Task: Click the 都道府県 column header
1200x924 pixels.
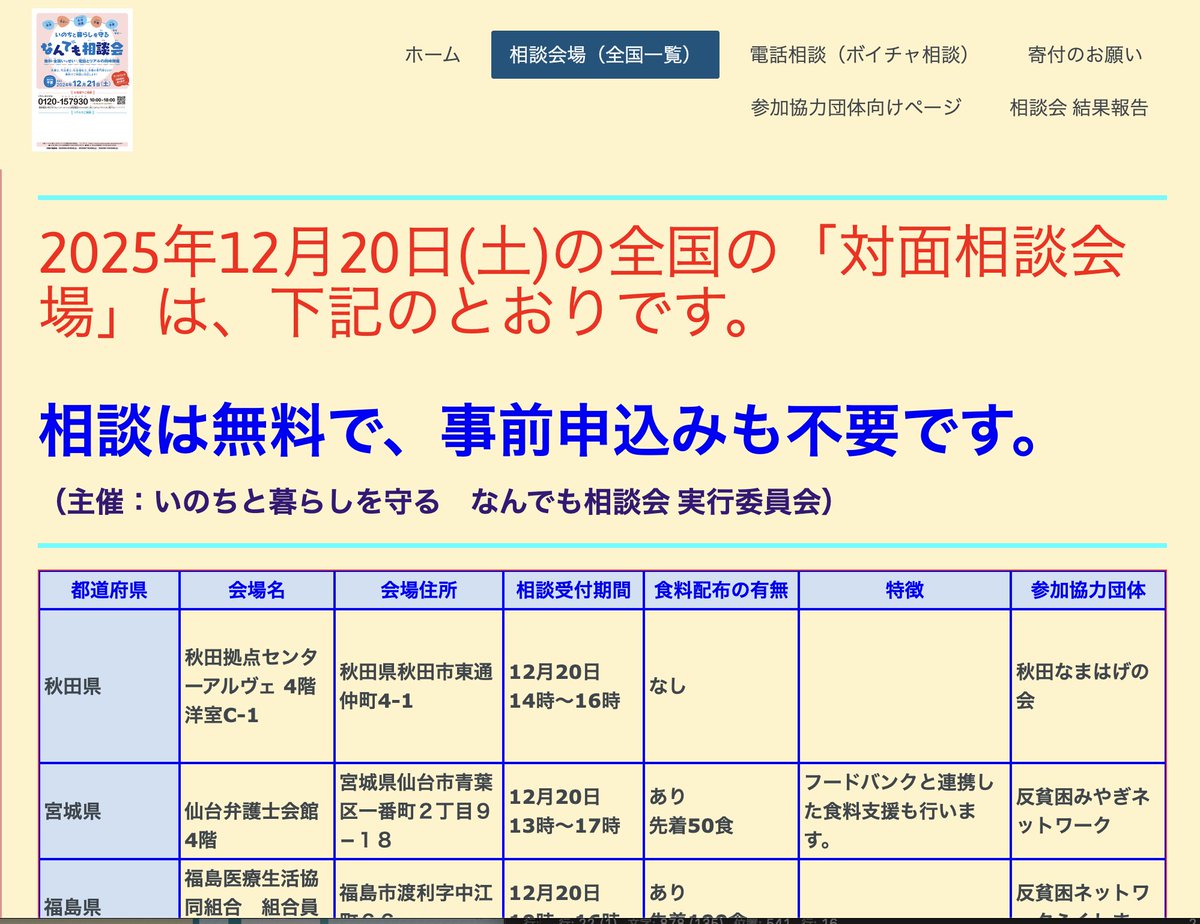Action: pyautogui.click(x=109, y=590)
